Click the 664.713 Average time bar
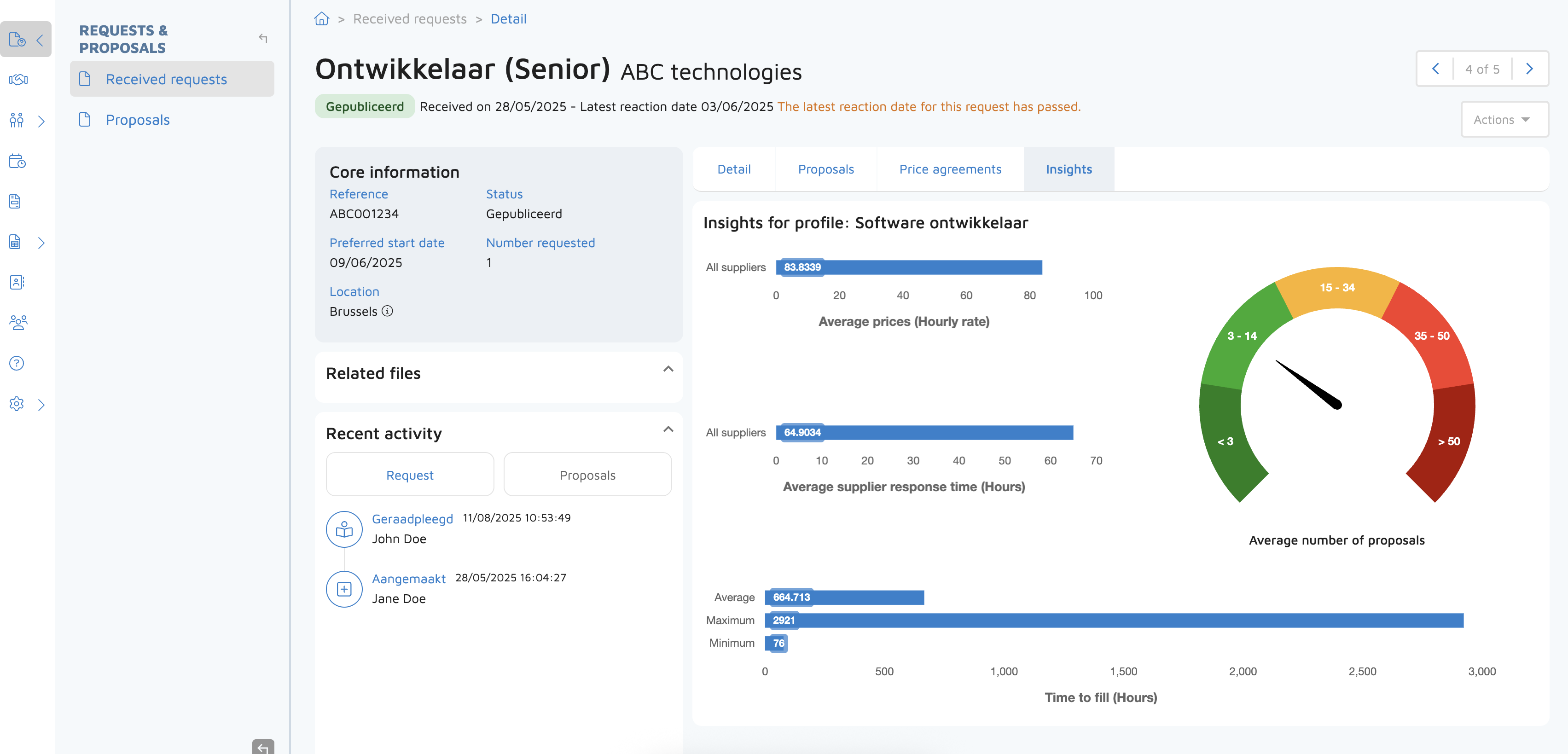The height and width of the screenshot is (754, 1568). tap(844, 597)
